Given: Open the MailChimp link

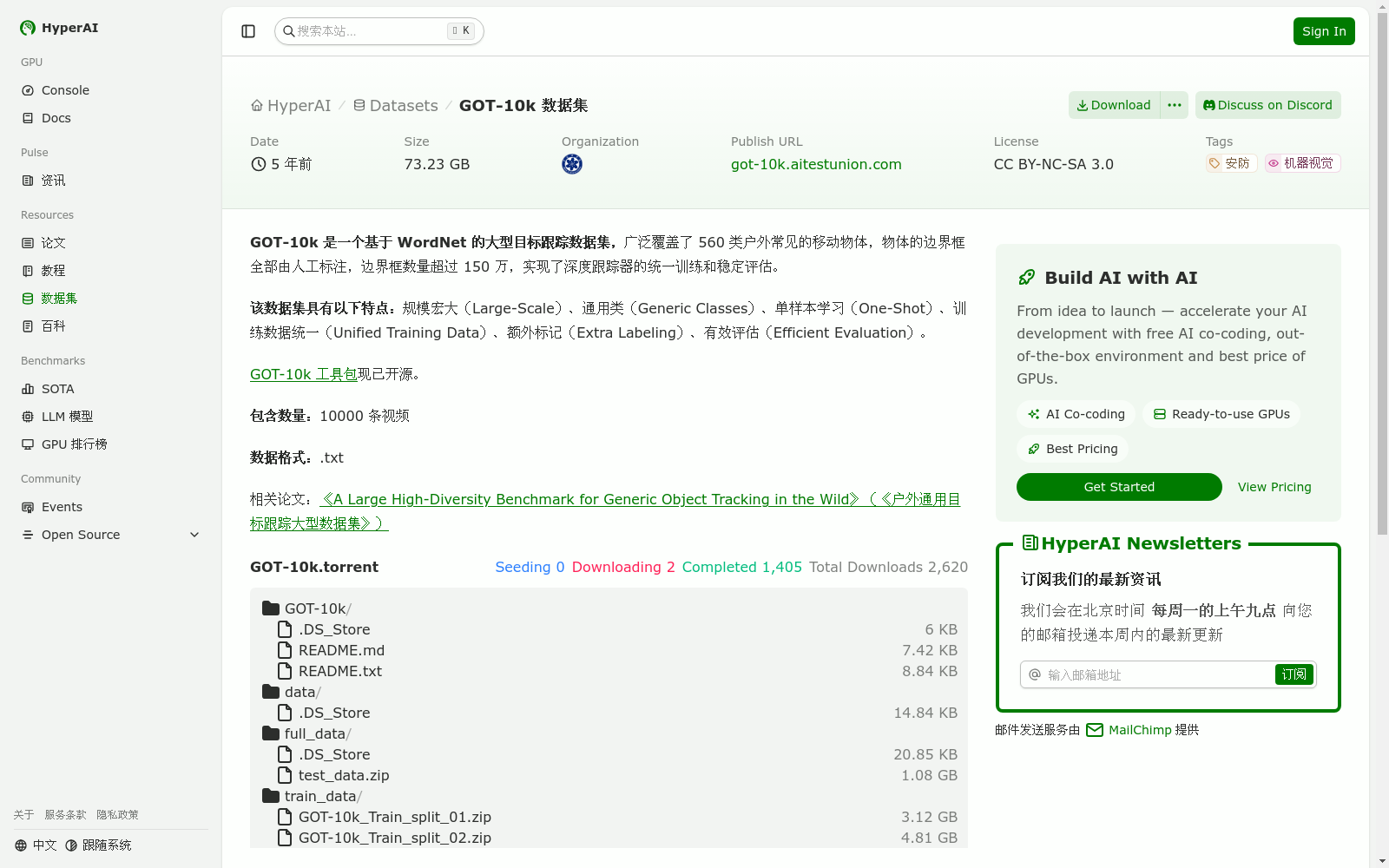Looking at the screenshot, I should click(x=1129, y=730).
